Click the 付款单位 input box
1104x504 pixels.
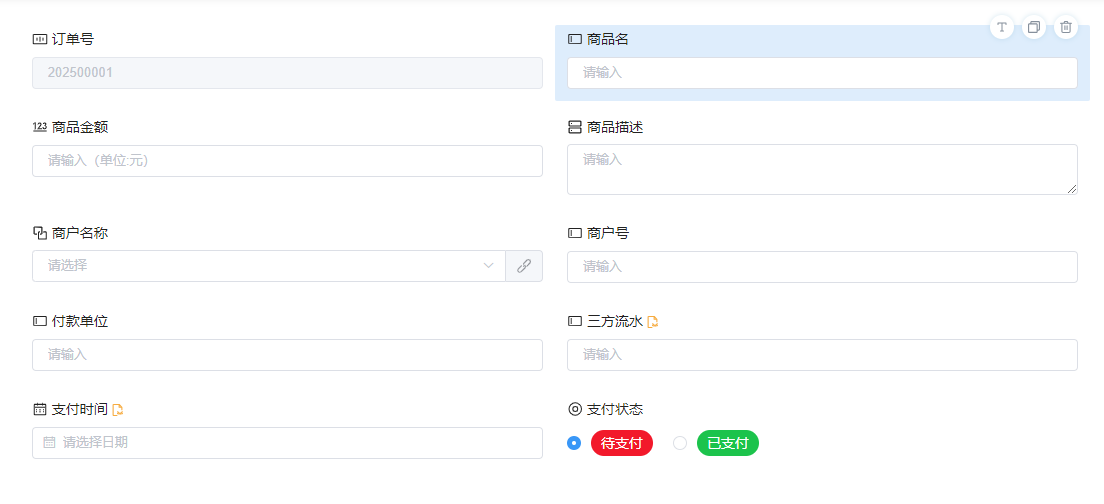click(x=287, y=355)
